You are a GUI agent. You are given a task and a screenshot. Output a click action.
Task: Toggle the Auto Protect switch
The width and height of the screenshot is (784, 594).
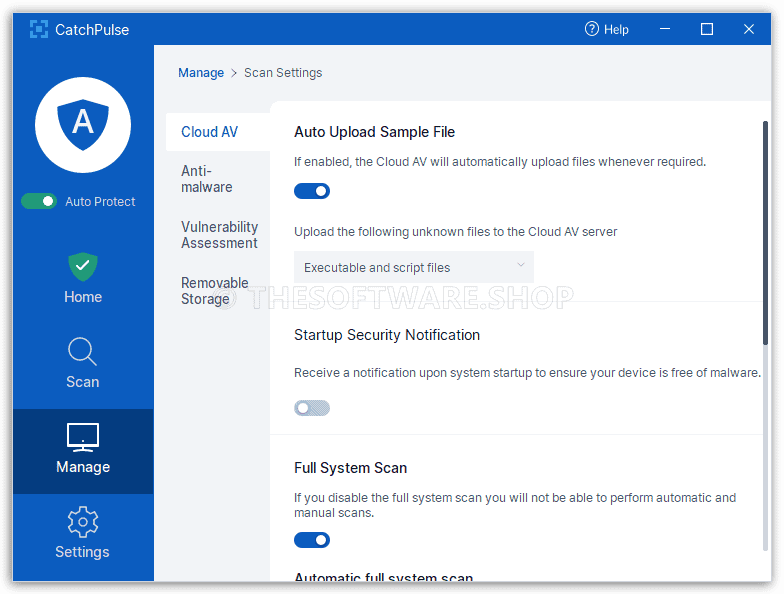[39, 201]
